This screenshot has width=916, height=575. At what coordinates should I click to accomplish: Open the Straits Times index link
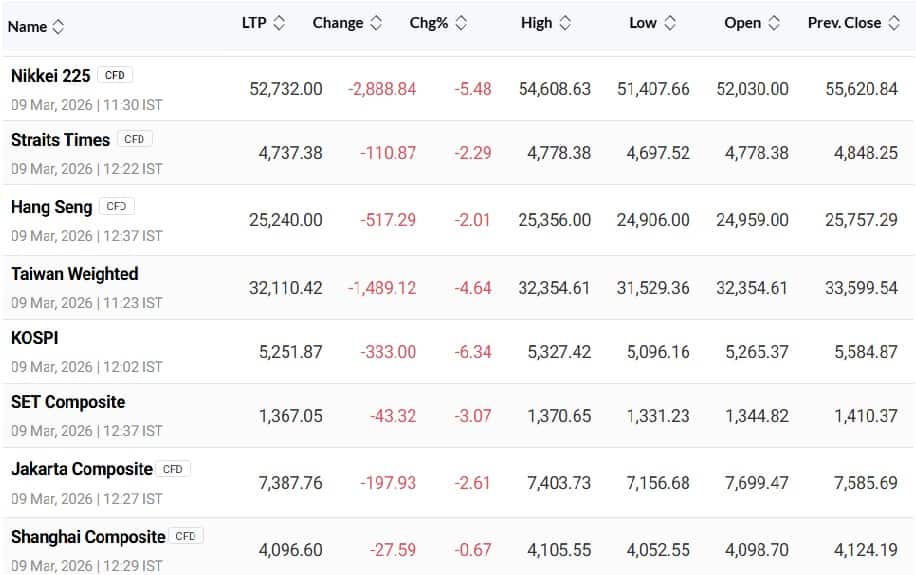(x=60, y=140)
